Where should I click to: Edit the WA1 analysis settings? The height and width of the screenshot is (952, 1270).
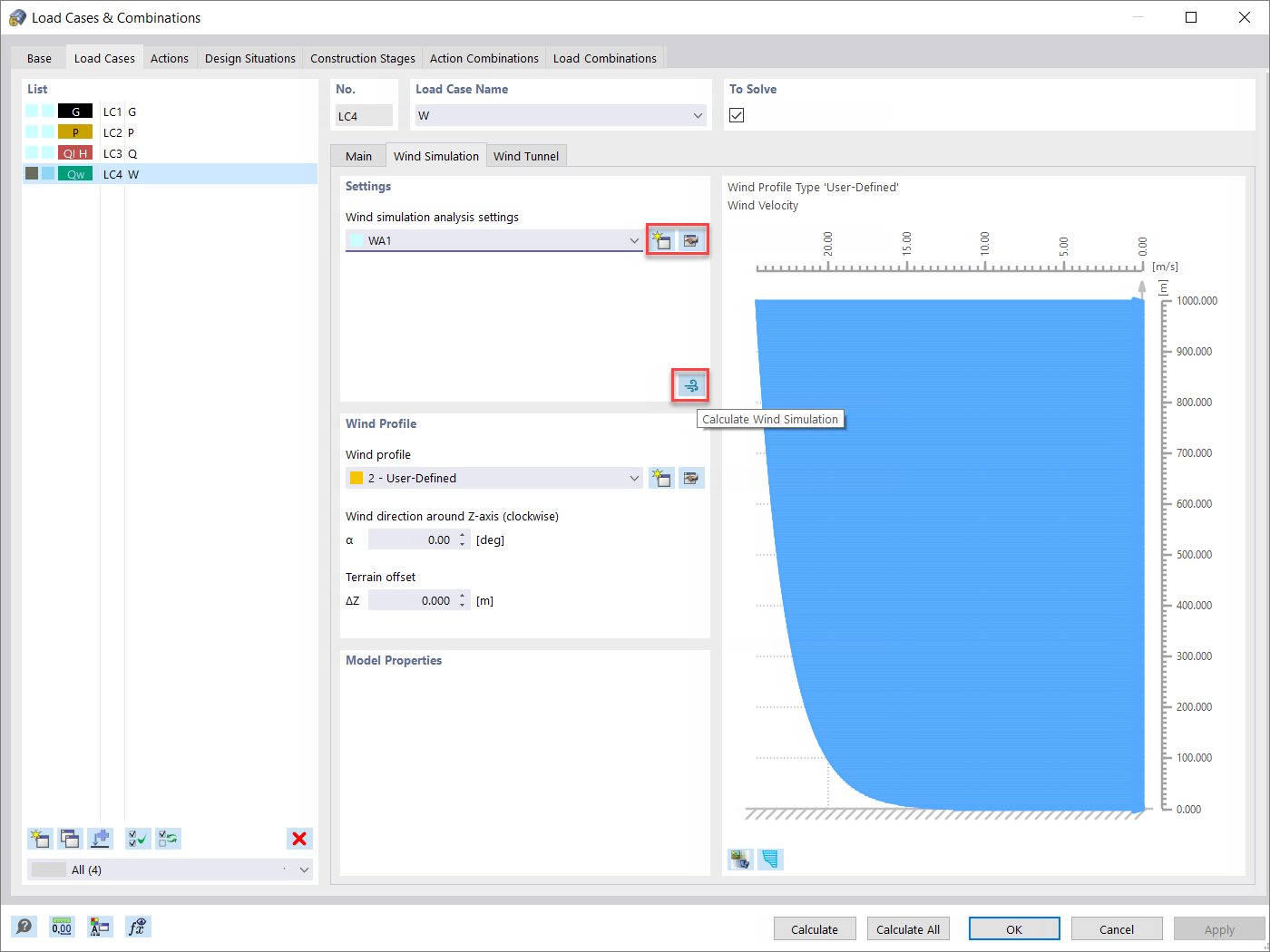[x=691, y=239]
